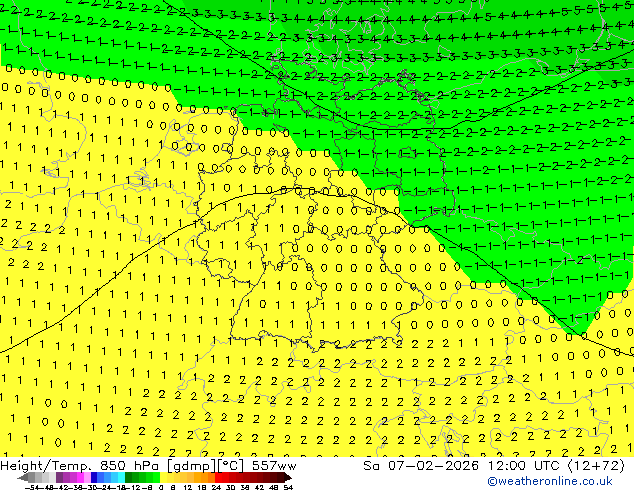Click the (12+72) forecast offset text

tap(597, 466)
